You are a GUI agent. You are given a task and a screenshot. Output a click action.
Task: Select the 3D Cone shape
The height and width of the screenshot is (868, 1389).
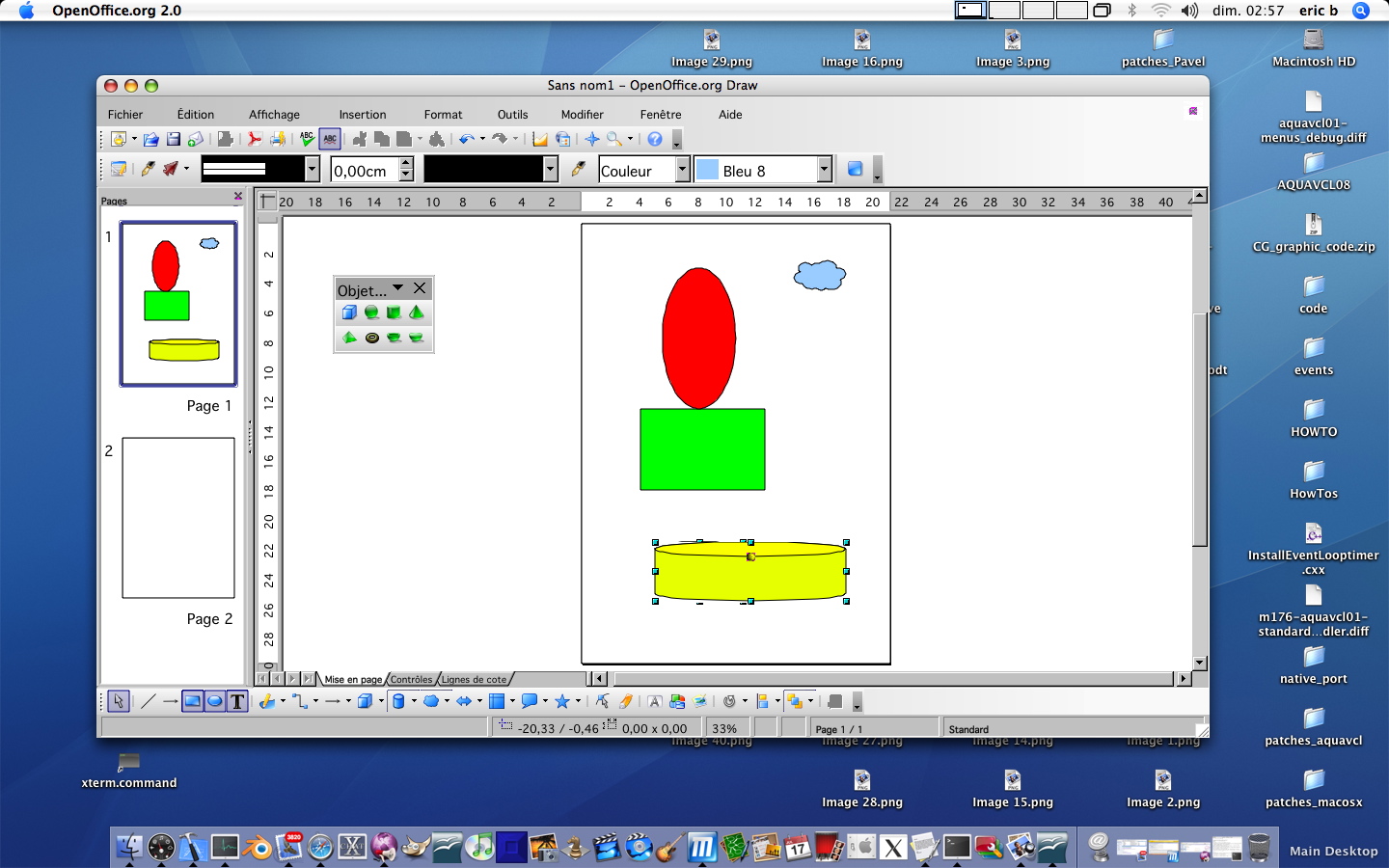click(417, 312)
